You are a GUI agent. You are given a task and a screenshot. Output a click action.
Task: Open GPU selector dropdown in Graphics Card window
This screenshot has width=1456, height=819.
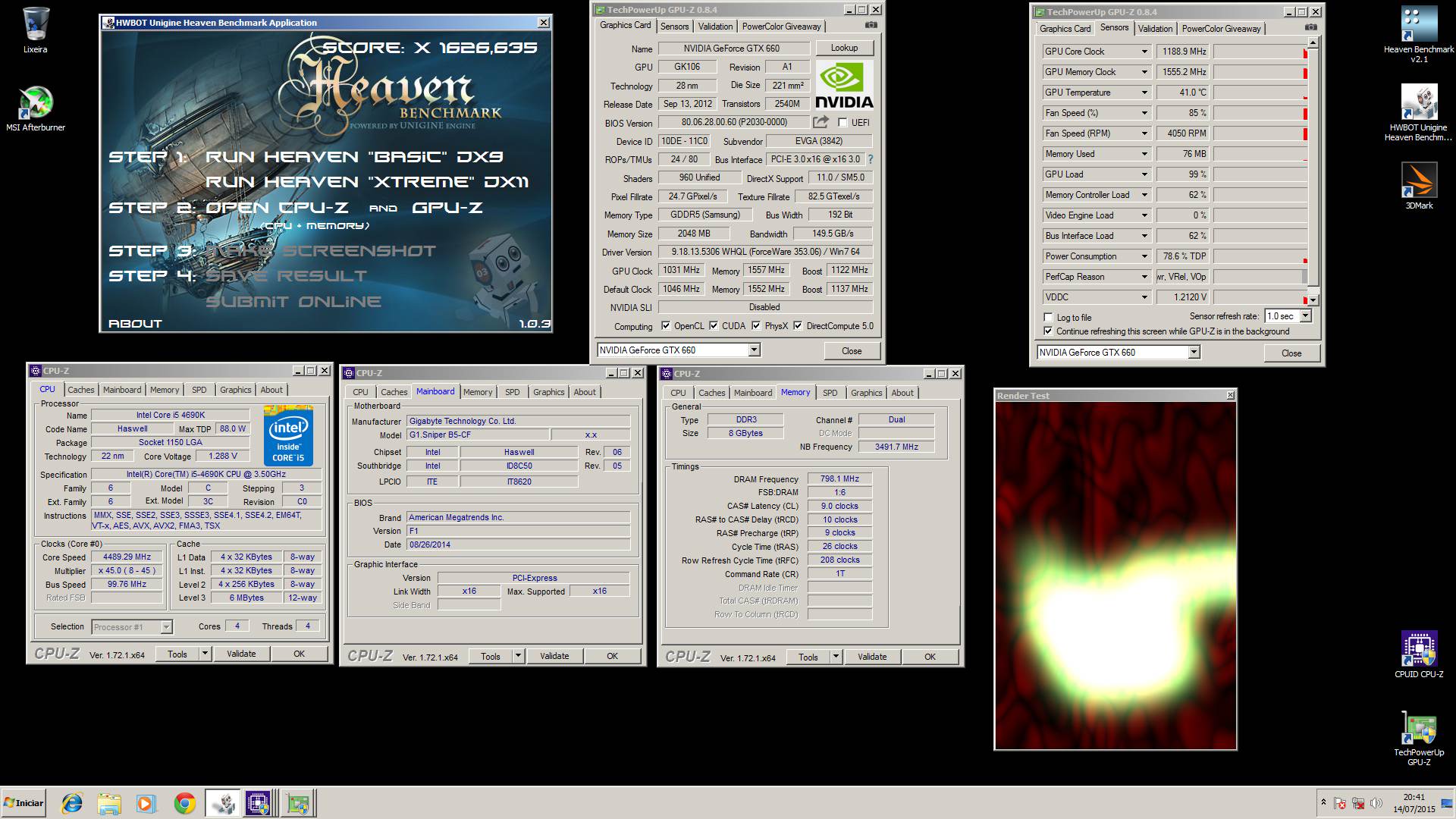(x=754, y=350)
